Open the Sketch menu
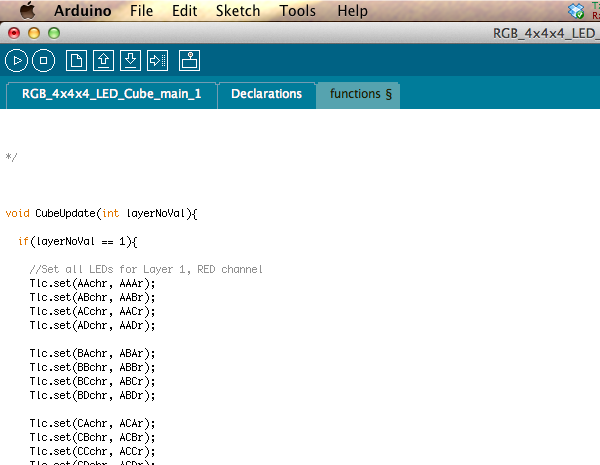600x465 pixels. [238, 11]
